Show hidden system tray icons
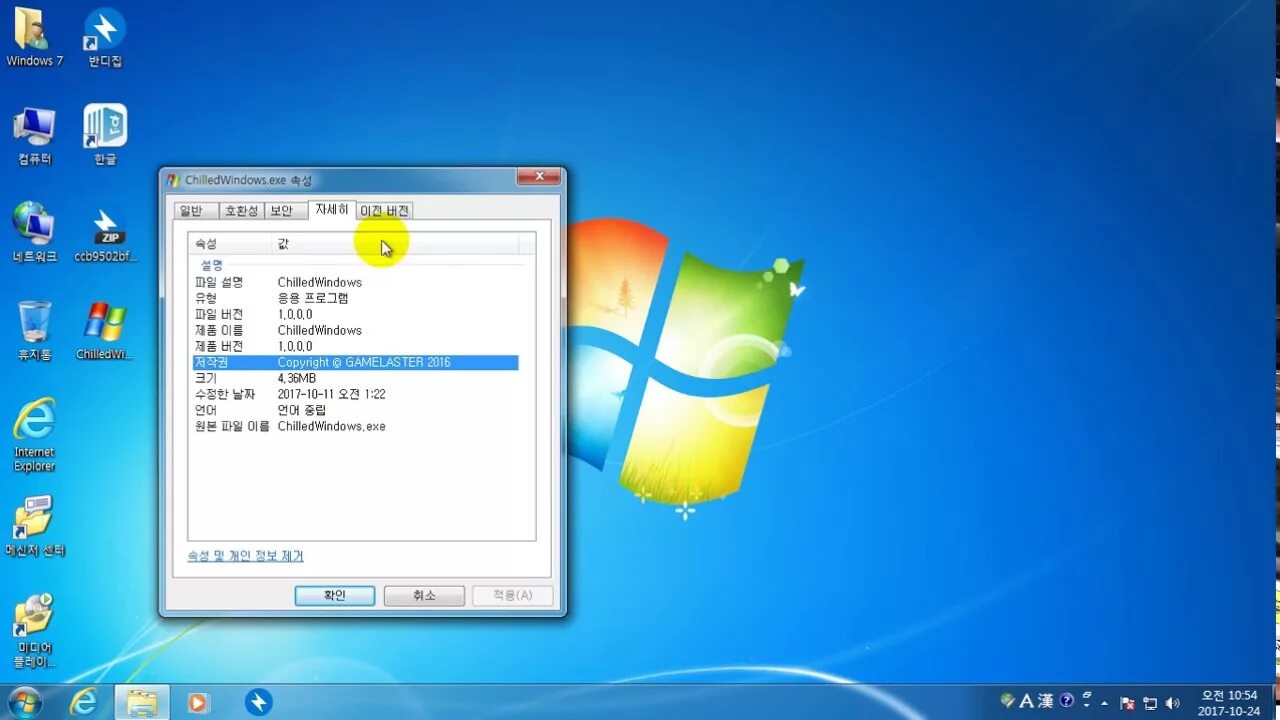1280x720 pixels. [x=1104, y=703]
